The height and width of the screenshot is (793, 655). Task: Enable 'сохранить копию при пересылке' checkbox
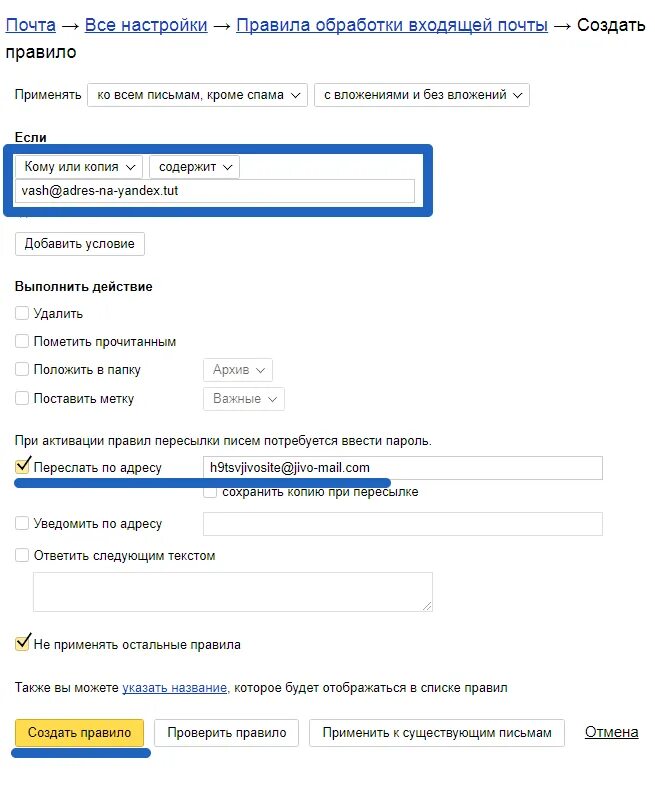pyautogui.click(x=210, y=491)
